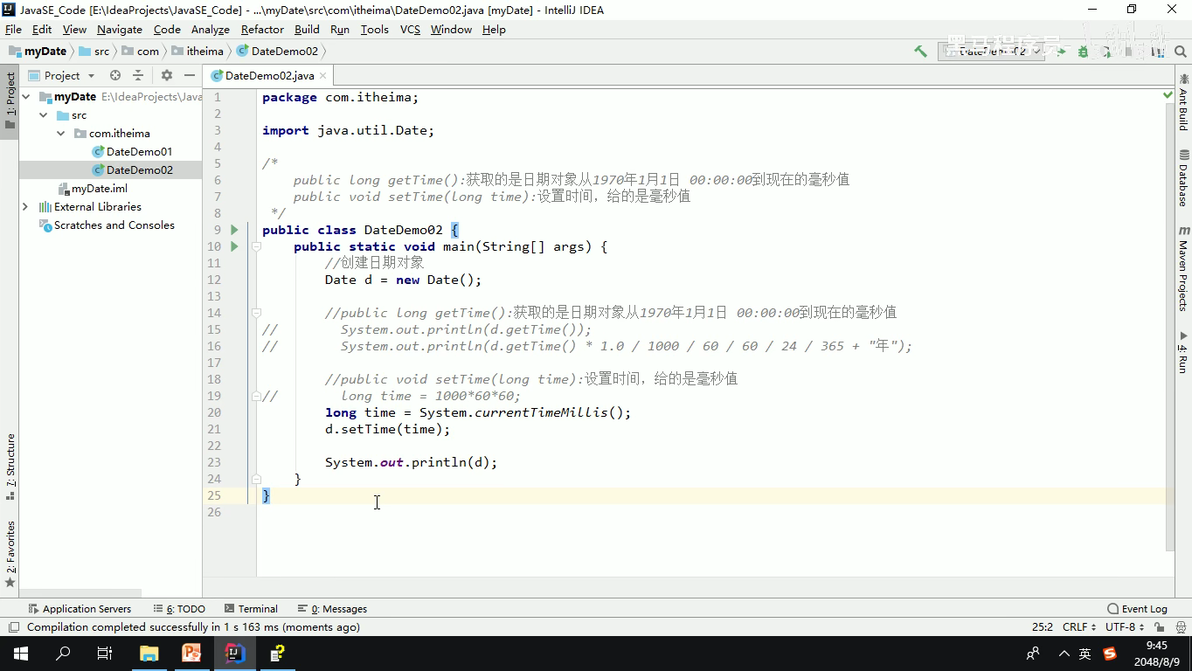
Task: Click the editor vertical scrollbar
Action: (1169, 327)
